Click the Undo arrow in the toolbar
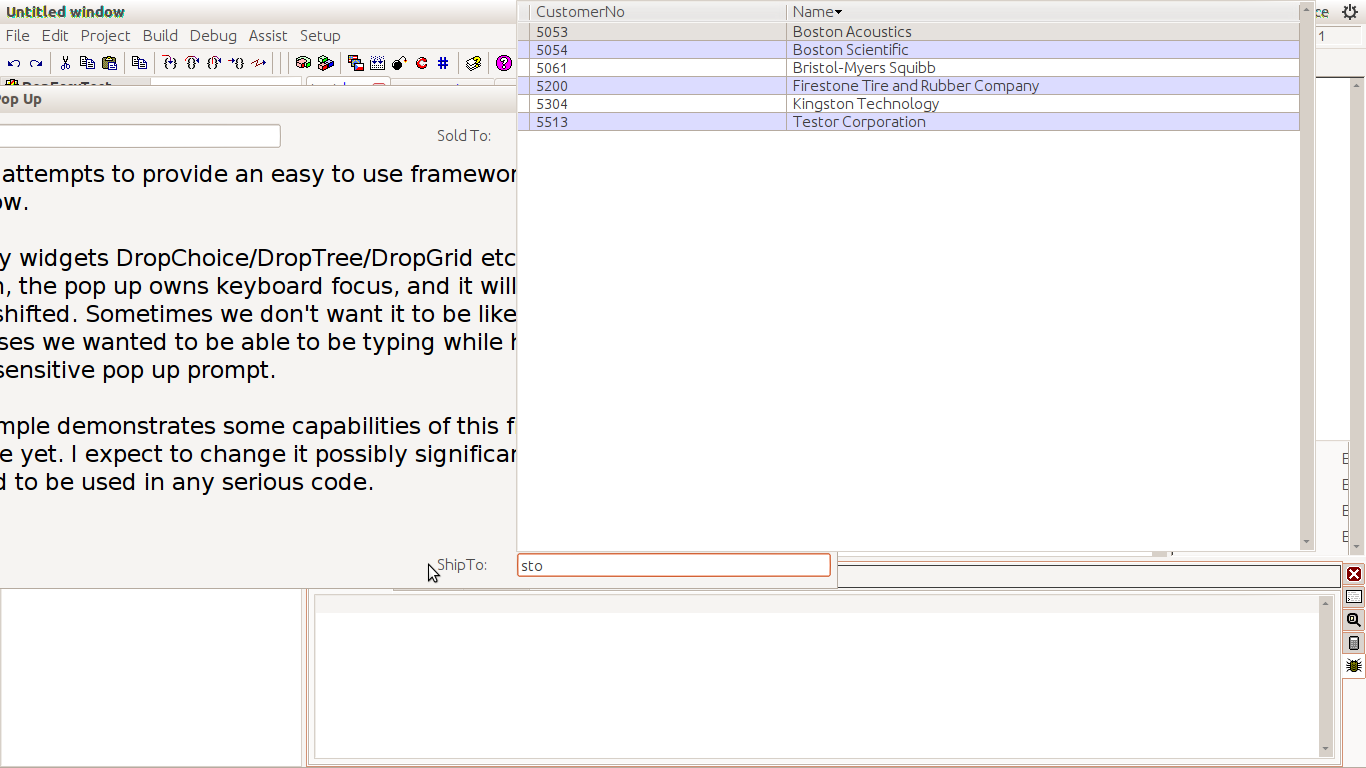 tap(14, 63)
